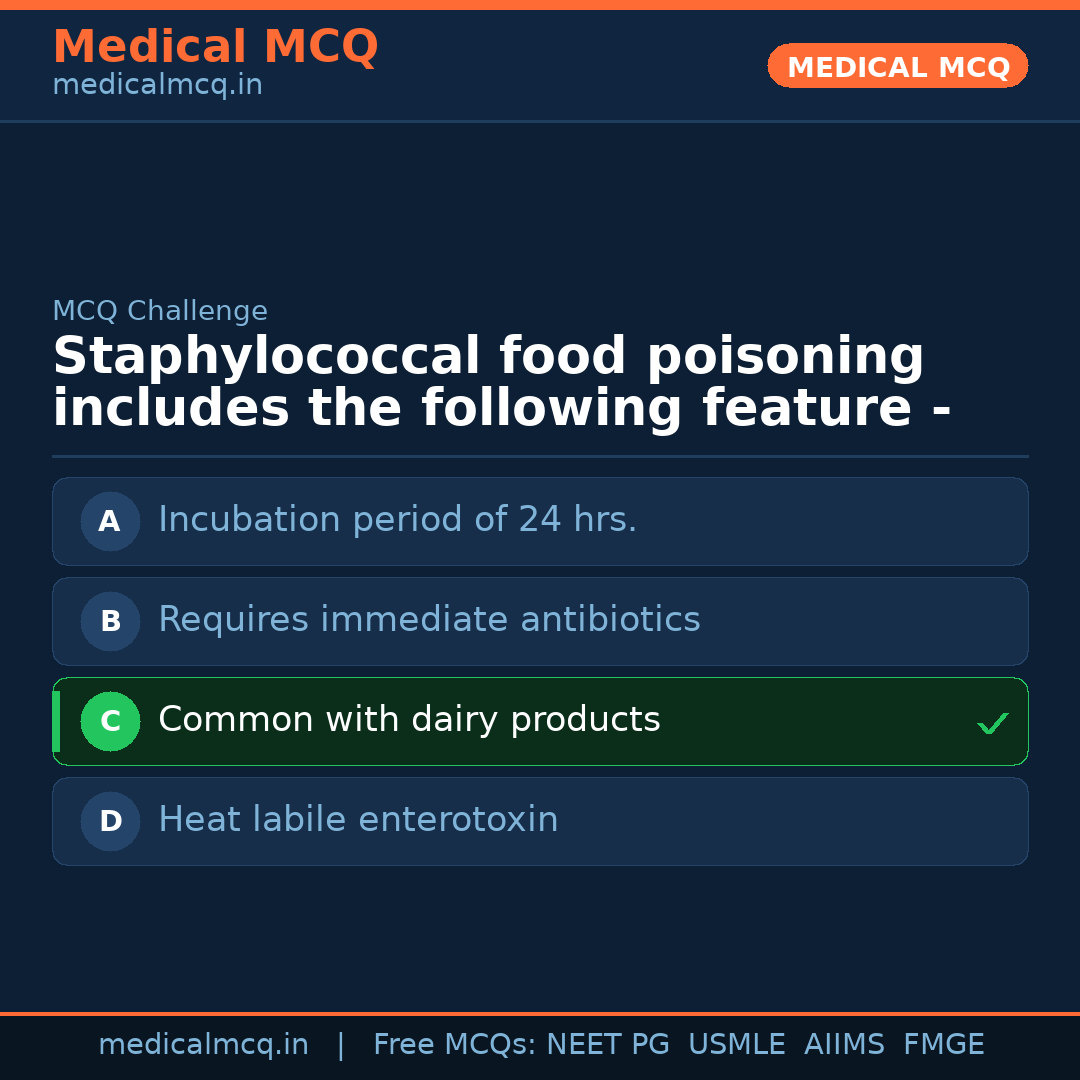Viewport: 1080px width, 1080px height.
Task: Choose 'Requires immediate antibiotics' answer text
Action: tap(429, 620)
